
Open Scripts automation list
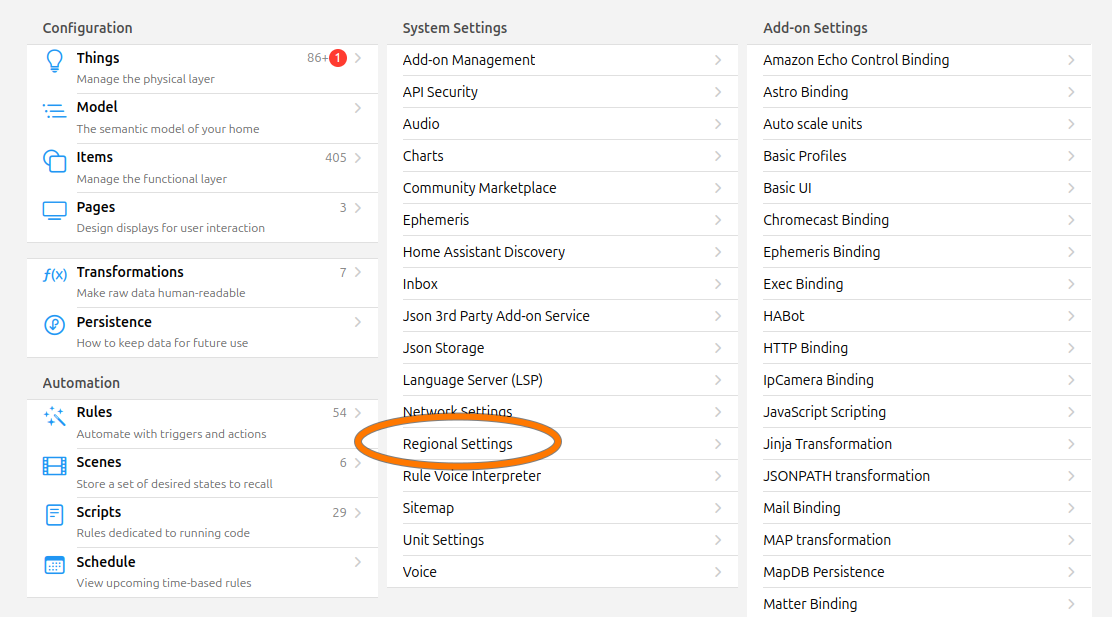tap(202, 523)
